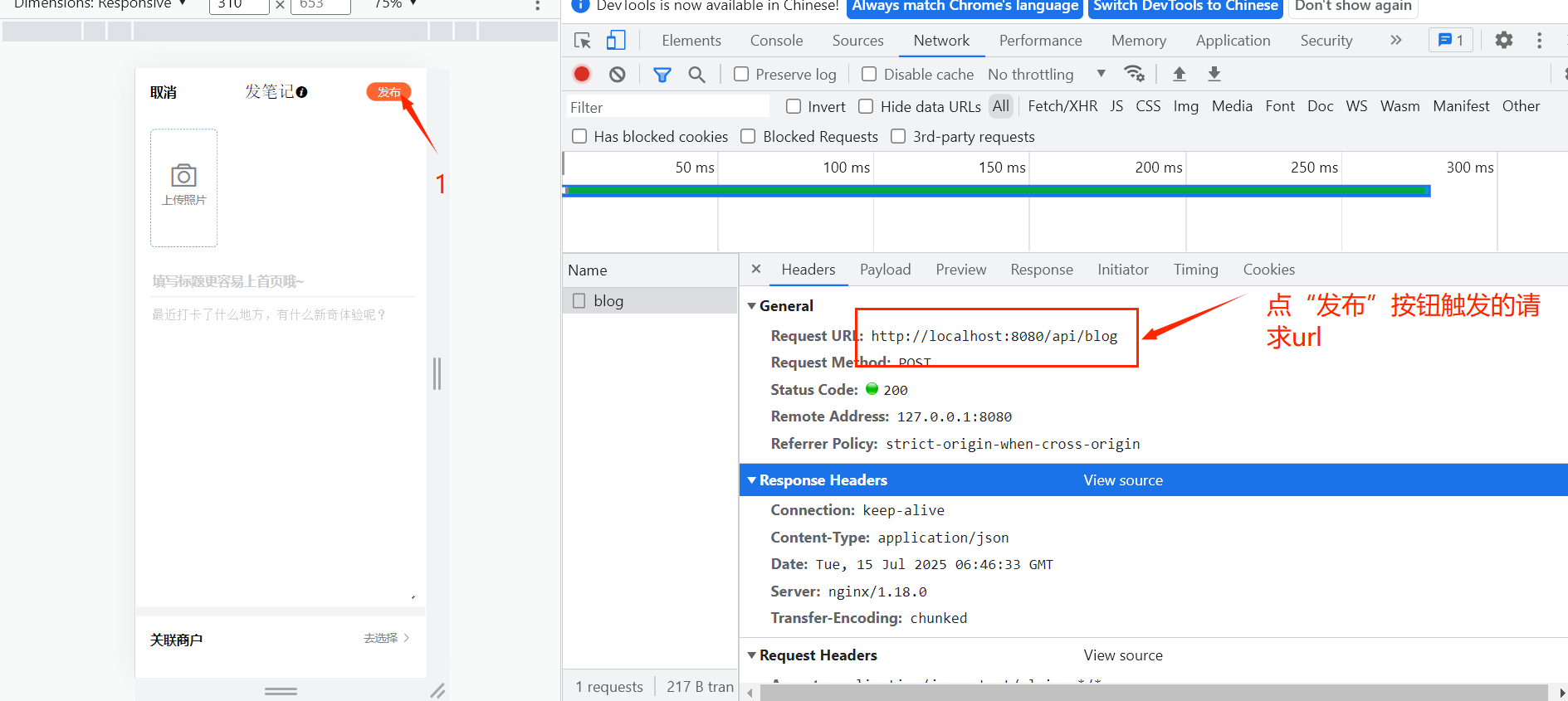Switch to the Console tab
Viewport: 1568px width, 701px height.
[x=777, y=41]
